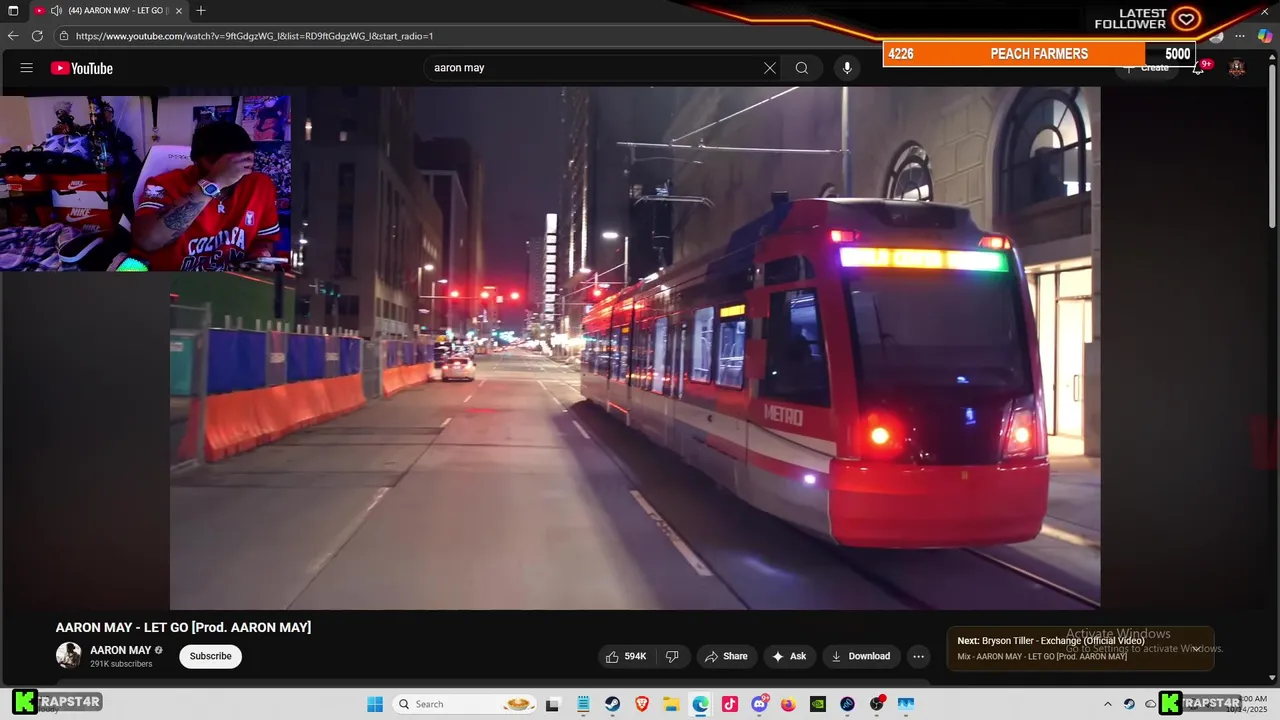Open the Ask AI button below the video
1280x720 pixels.
789,656
